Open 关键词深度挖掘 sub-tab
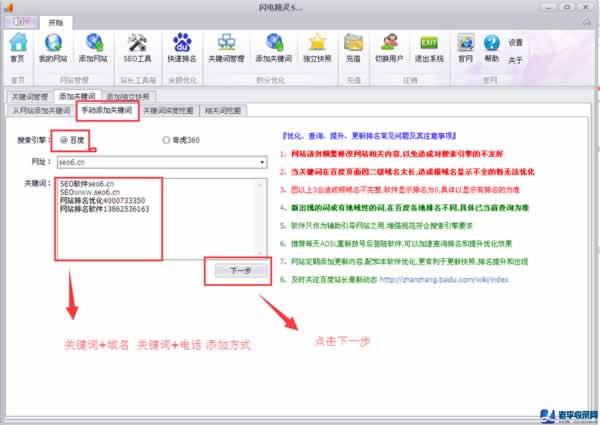 [168, 111]
